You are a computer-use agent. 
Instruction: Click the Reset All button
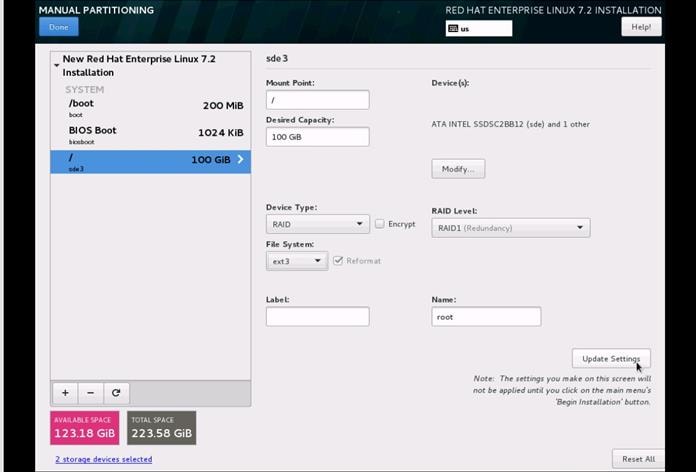(x=638, y=459)
